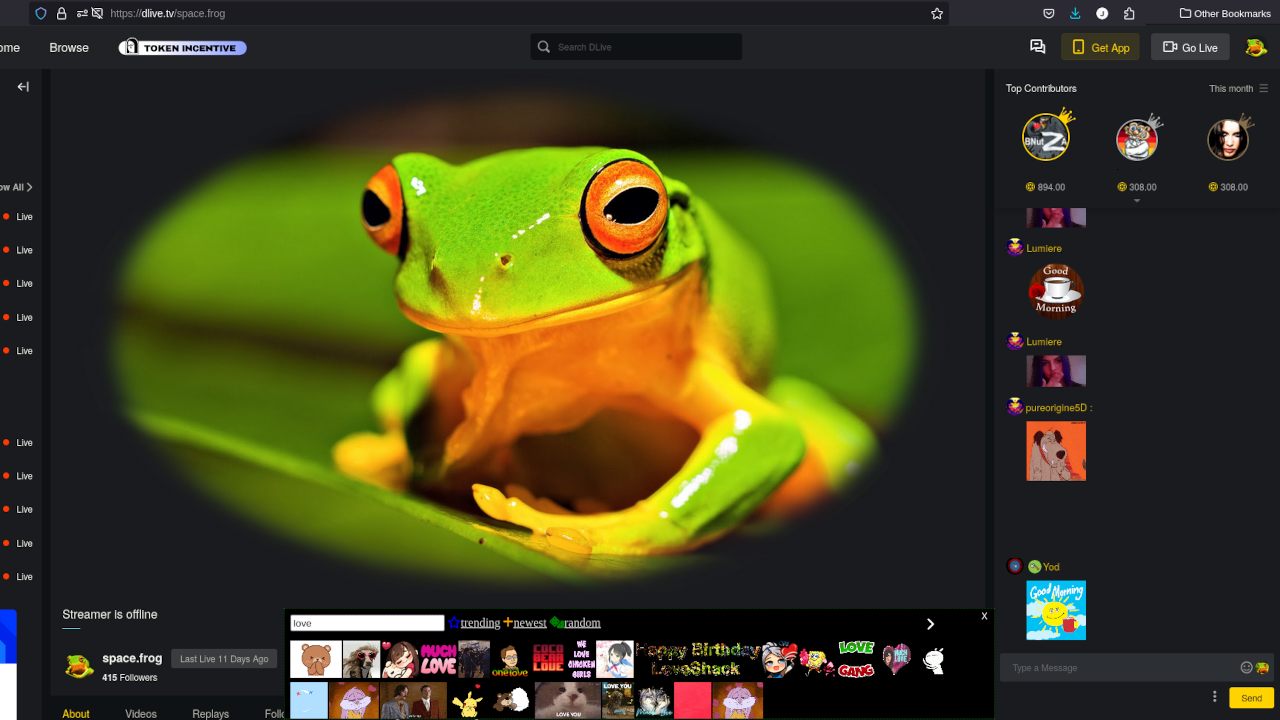
Task: Open the This month contributors filter
Action: [1238, 89]
